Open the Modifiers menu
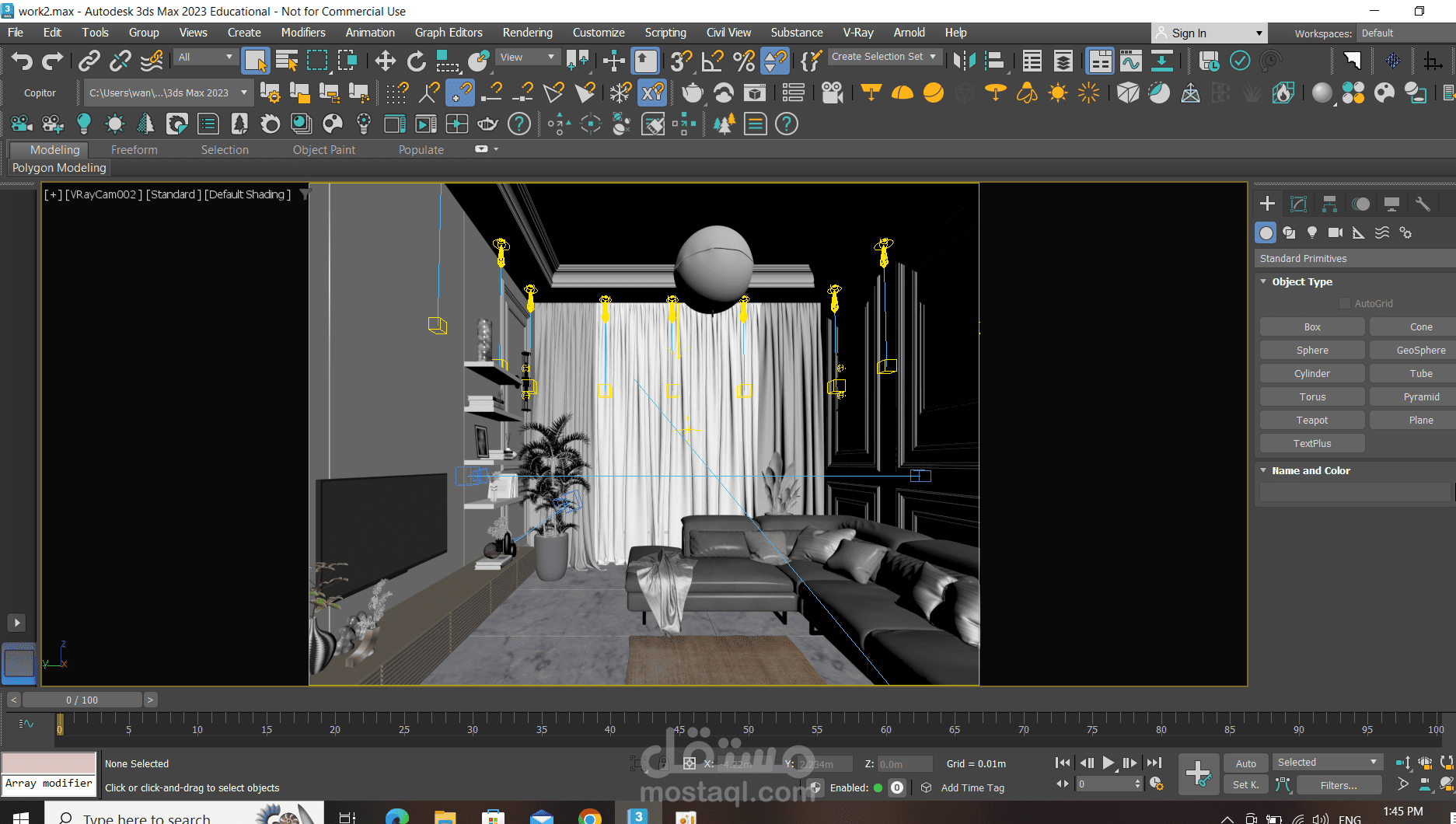Viewport: 1456px width, 824px height. [303, 33]
